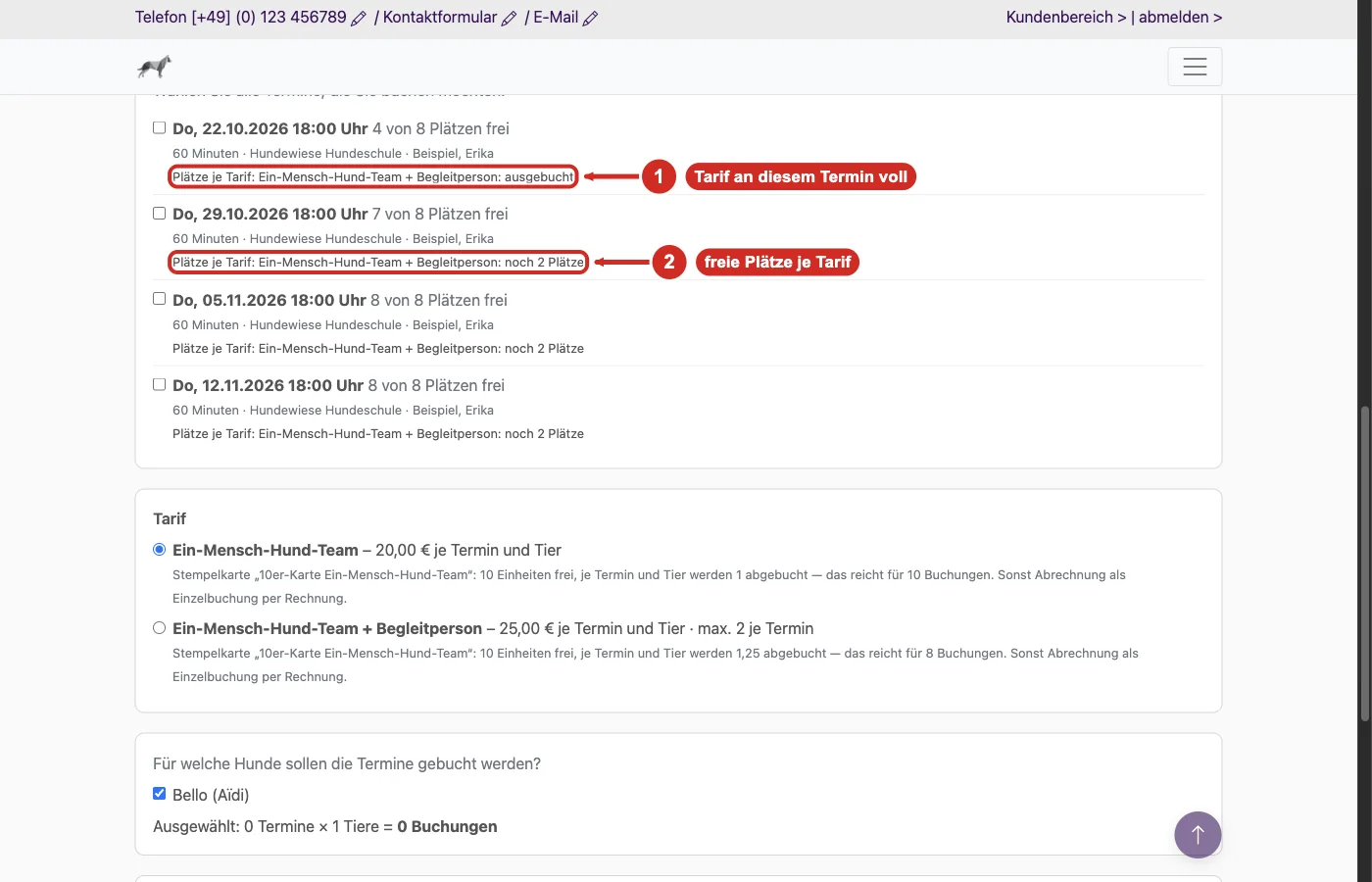This screenshot has width=1372, height=882.
Task: Click '8 von 8 Plätzen frei' for 05.11.2026
Action: [439, 300]
